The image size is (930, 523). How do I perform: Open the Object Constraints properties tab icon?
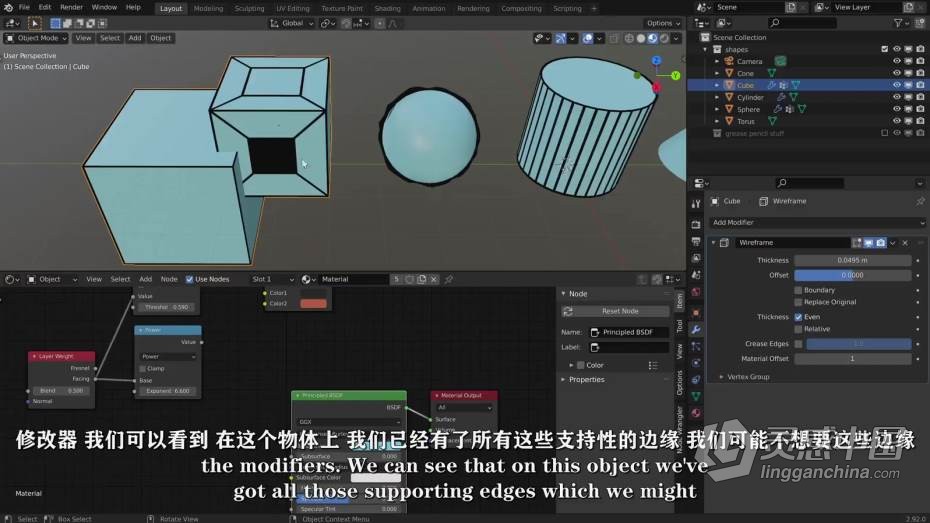[696, 380]
